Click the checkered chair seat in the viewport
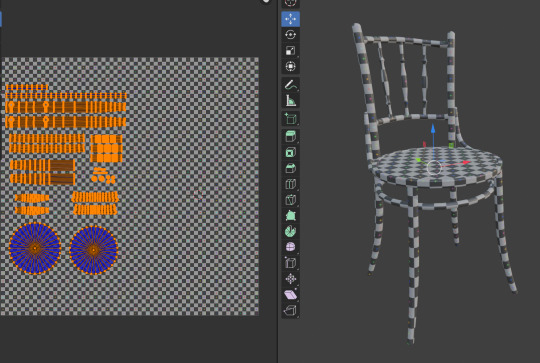 [437, 166]
